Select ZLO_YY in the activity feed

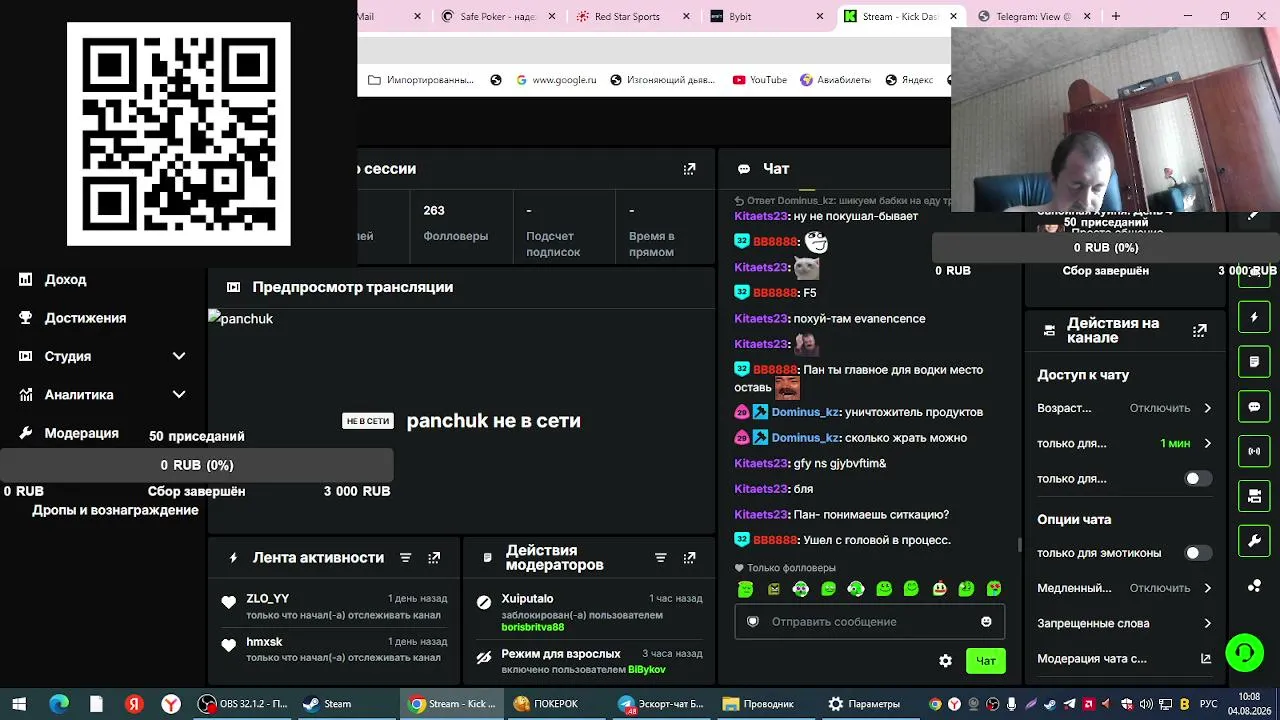pyautogui.click(x=268, y=599)
